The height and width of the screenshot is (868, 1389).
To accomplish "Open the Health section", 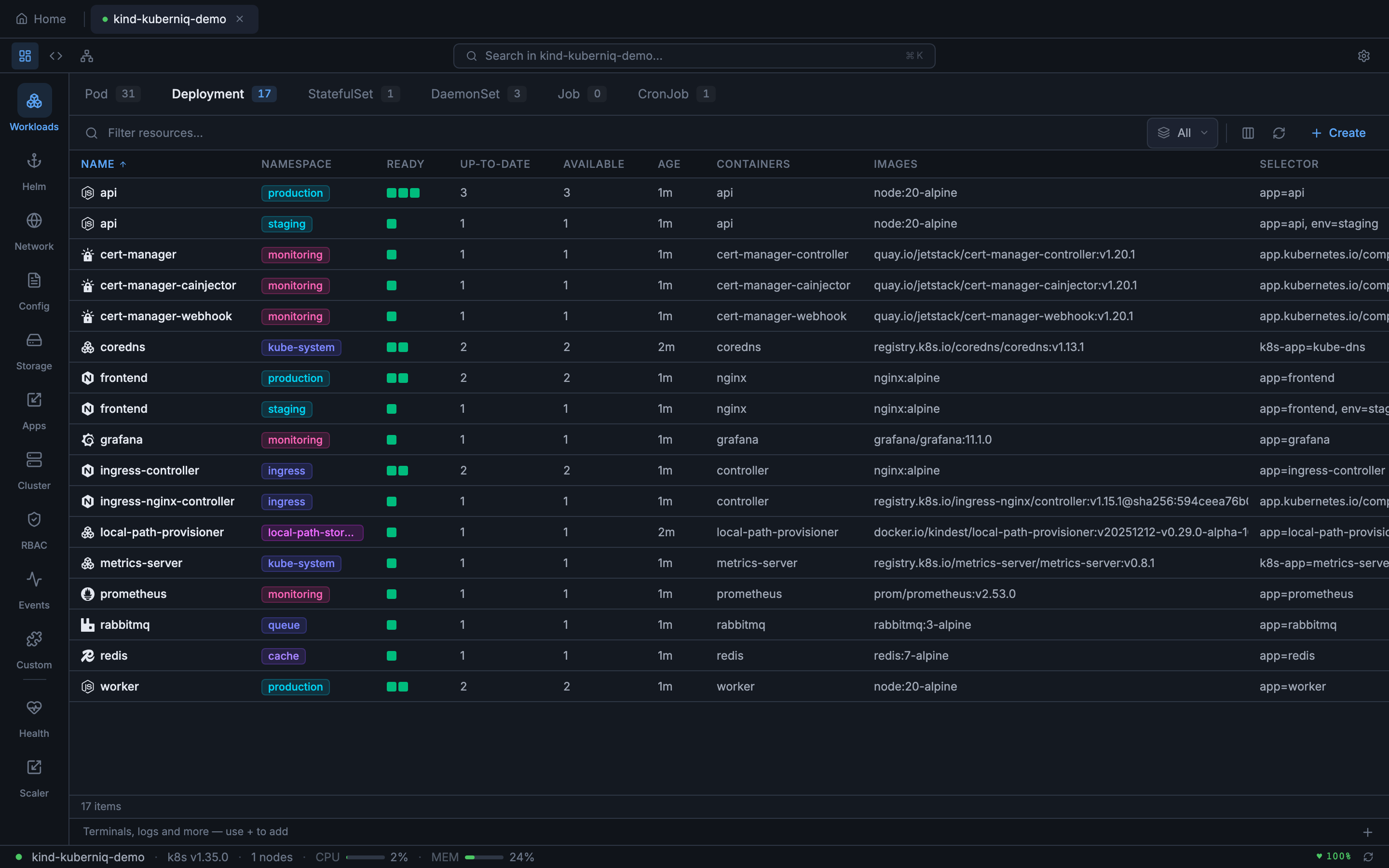I will click(x=34, y=717).
